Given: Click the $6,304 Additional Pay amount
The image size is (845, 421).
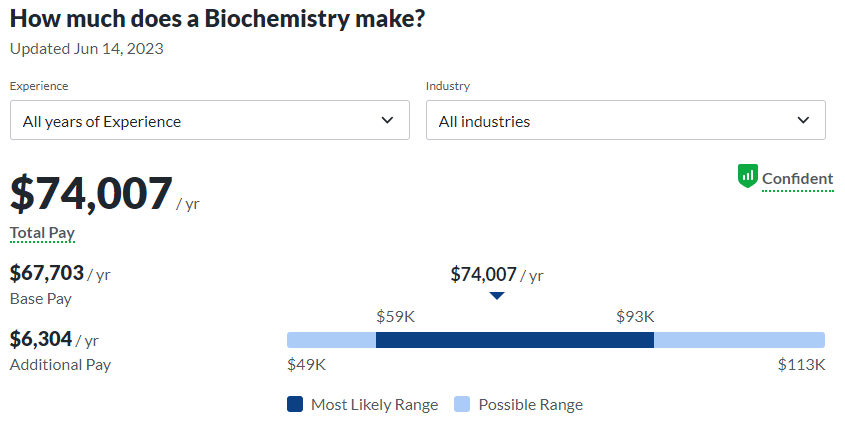Looking at the screenshot, I should click(x=41, y=339).
